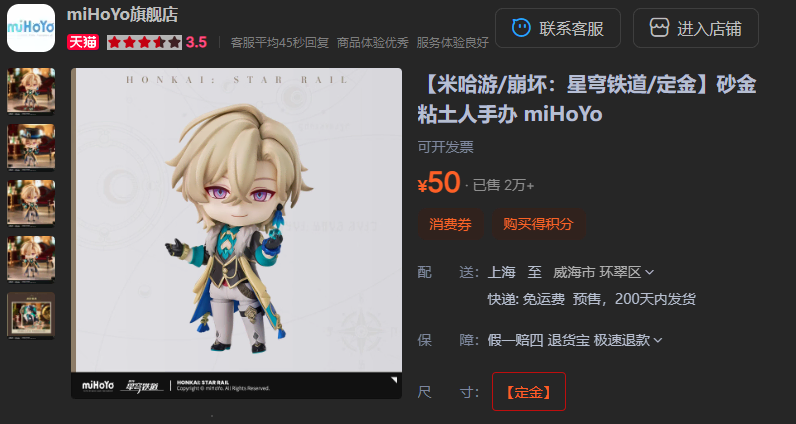Select the fifth thumbnail showing framed artwork
The height and width of the screenshot is (424, 796).
click(x=31, y=315)
